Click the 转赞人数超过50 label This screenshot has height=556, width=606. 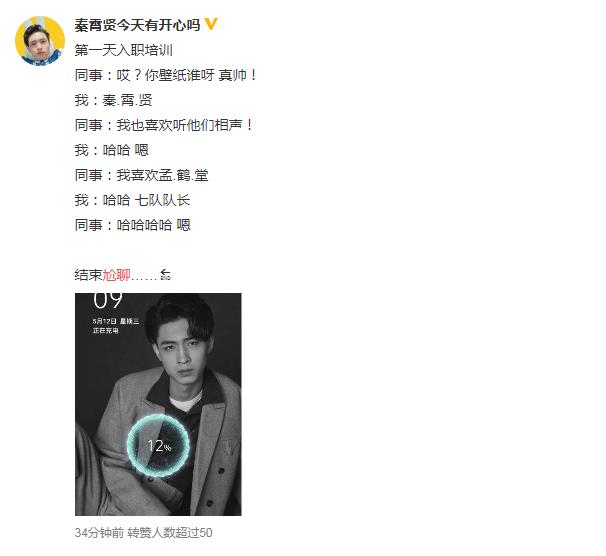[x=170, y=533]
